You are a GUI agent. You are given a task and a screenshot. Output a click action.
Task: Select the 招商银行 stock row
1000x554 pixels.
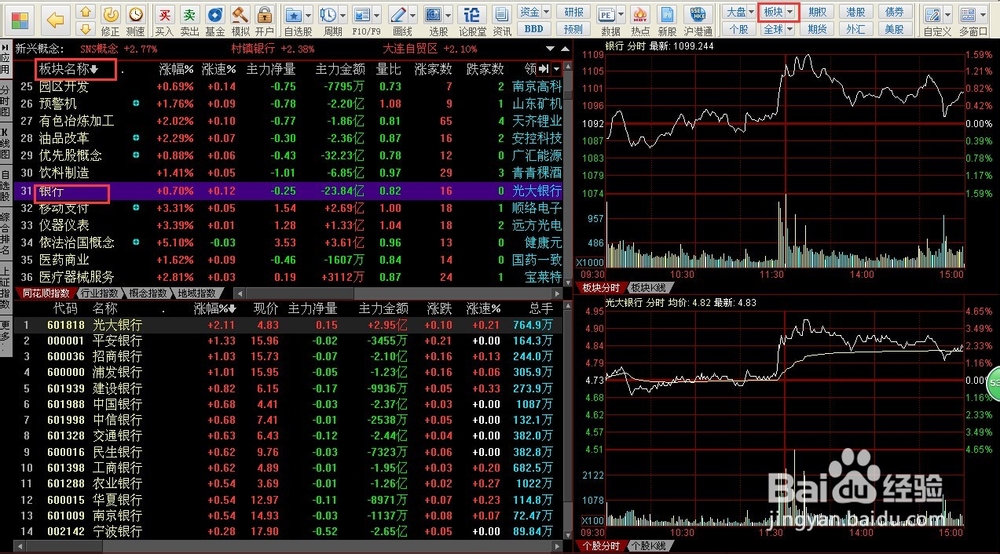pyautogui.click(x=288, y=357)
